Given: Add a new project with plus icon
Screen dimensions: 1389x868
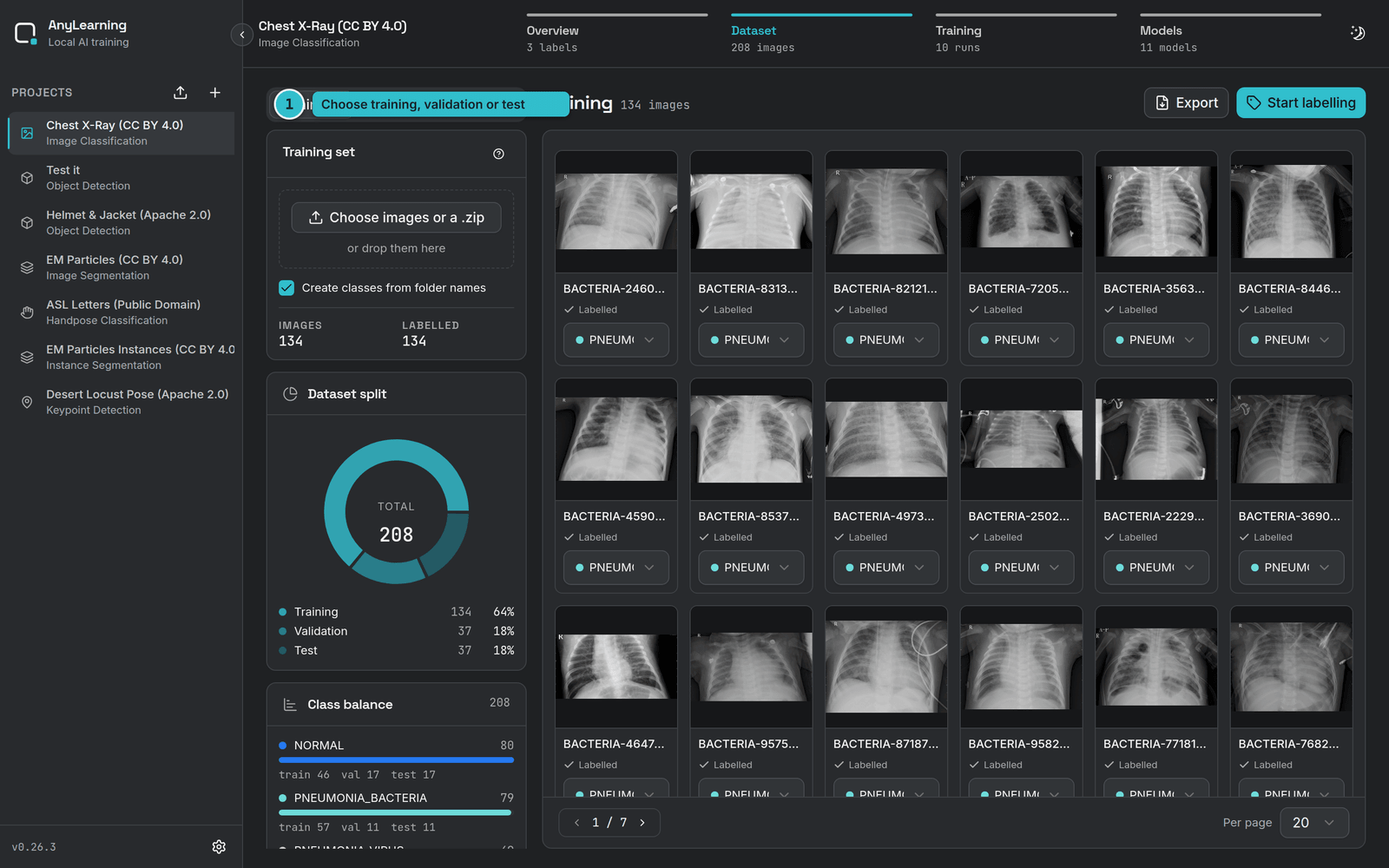Looking at the screenshot, I should pyautogui.click(x=215, y=93).
